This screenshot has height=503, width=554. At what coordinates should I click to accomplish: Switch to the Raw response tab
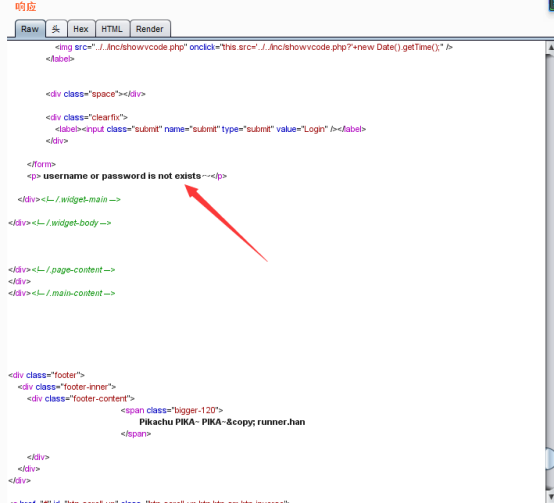(30, 29)
